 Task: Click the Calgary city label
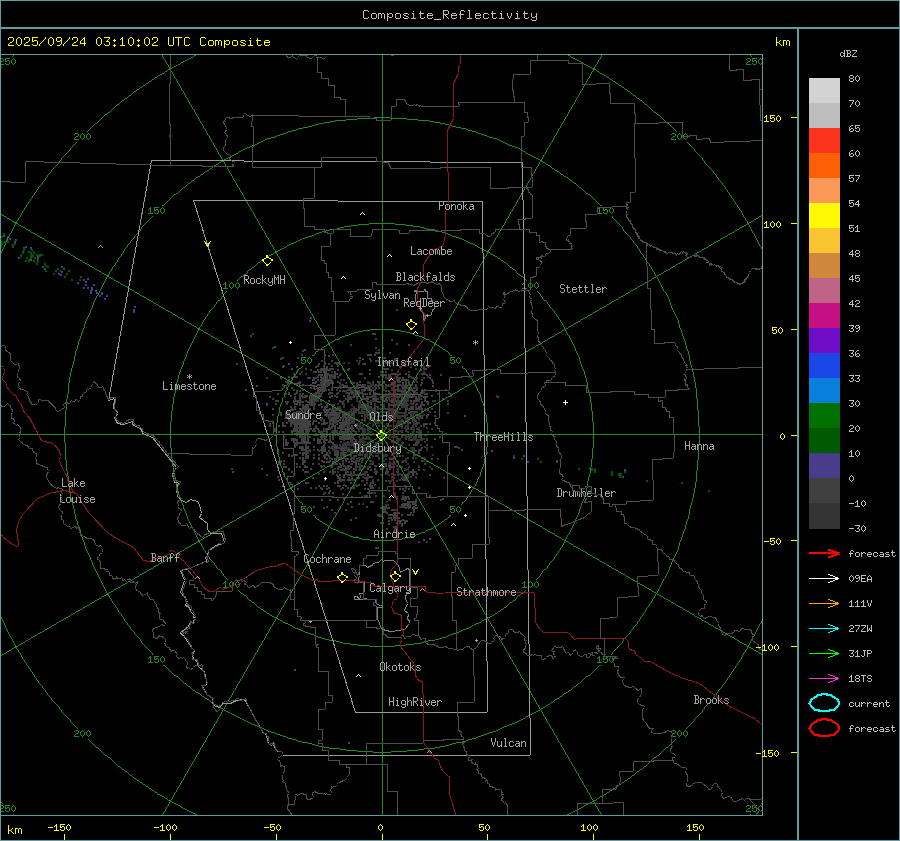click(x=389, y=589)
